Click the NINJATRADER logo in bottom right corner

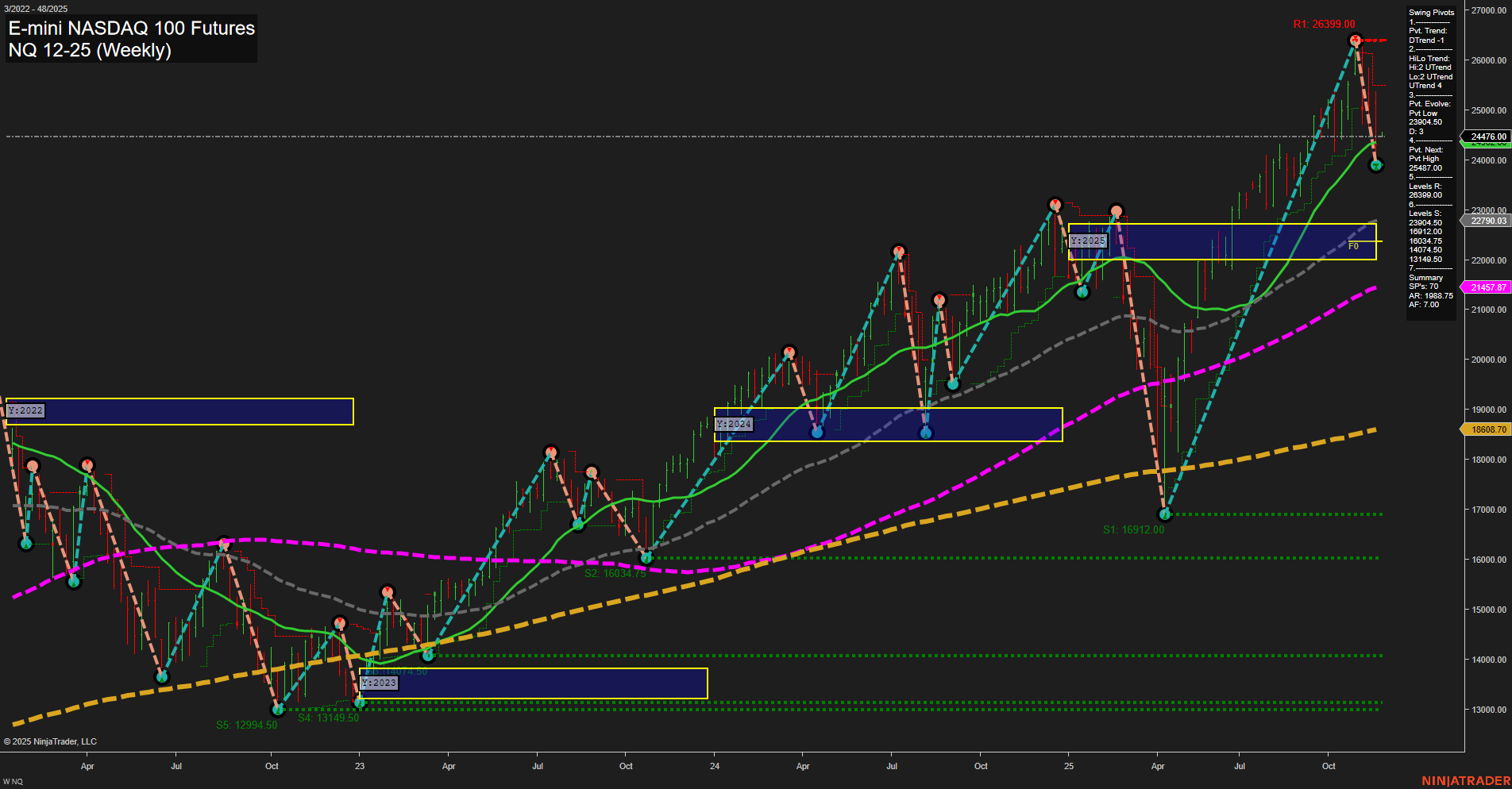coord(1468,781)
